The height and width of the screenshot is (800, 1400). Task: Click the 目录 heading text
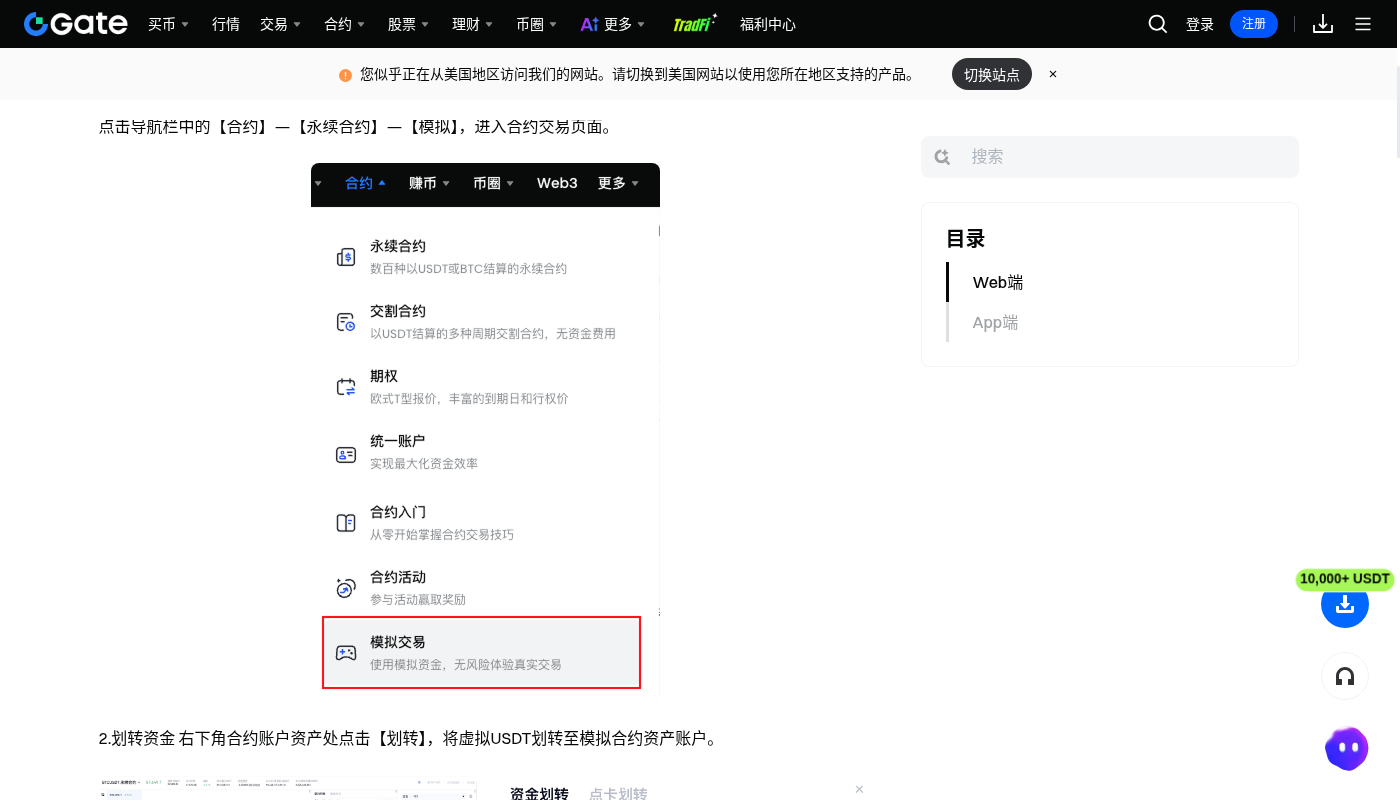tap(966, 239)
